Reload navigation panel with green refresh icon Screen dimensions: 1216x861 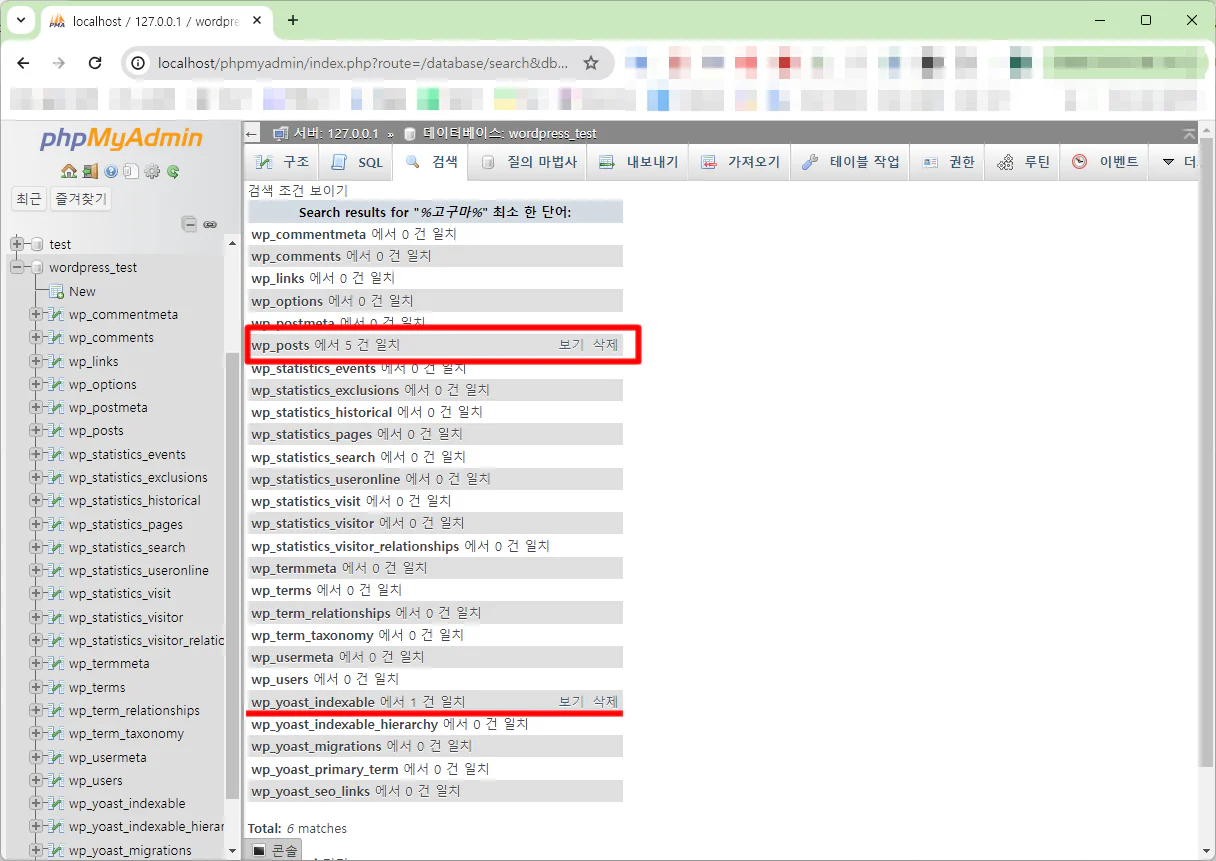click(x=173, y=171)
